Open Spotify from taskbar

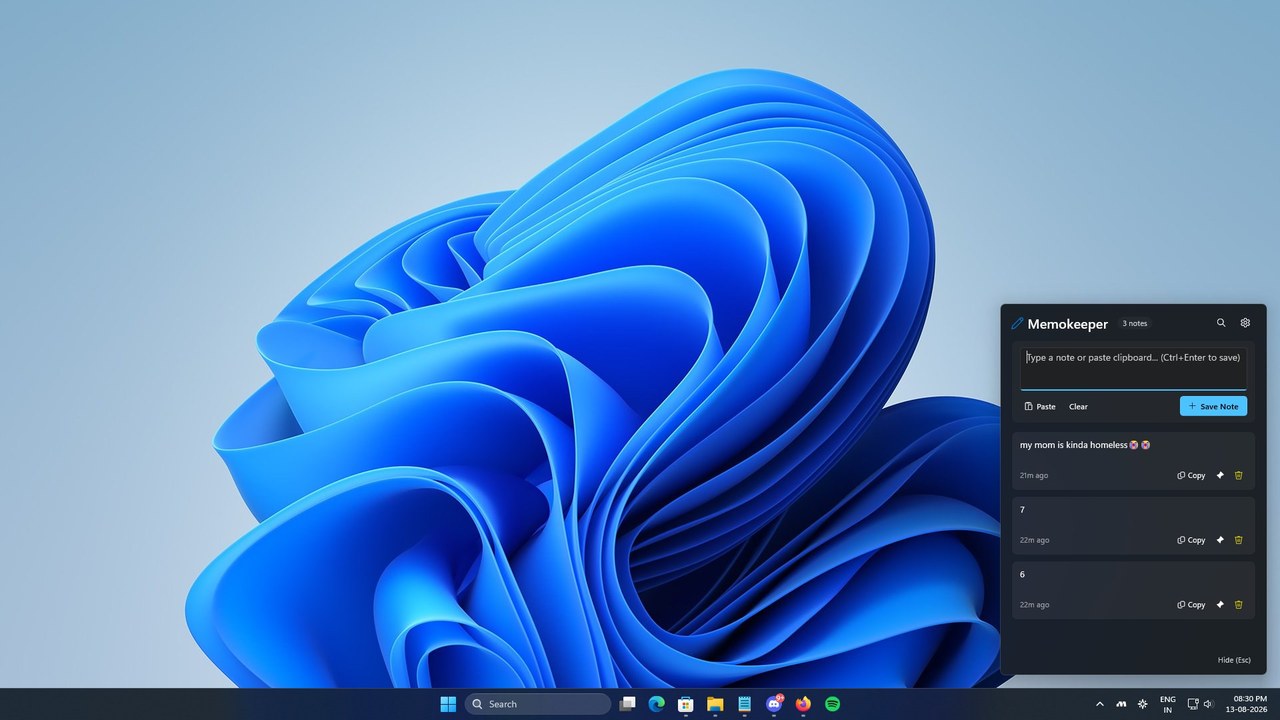tap(832, 704)
